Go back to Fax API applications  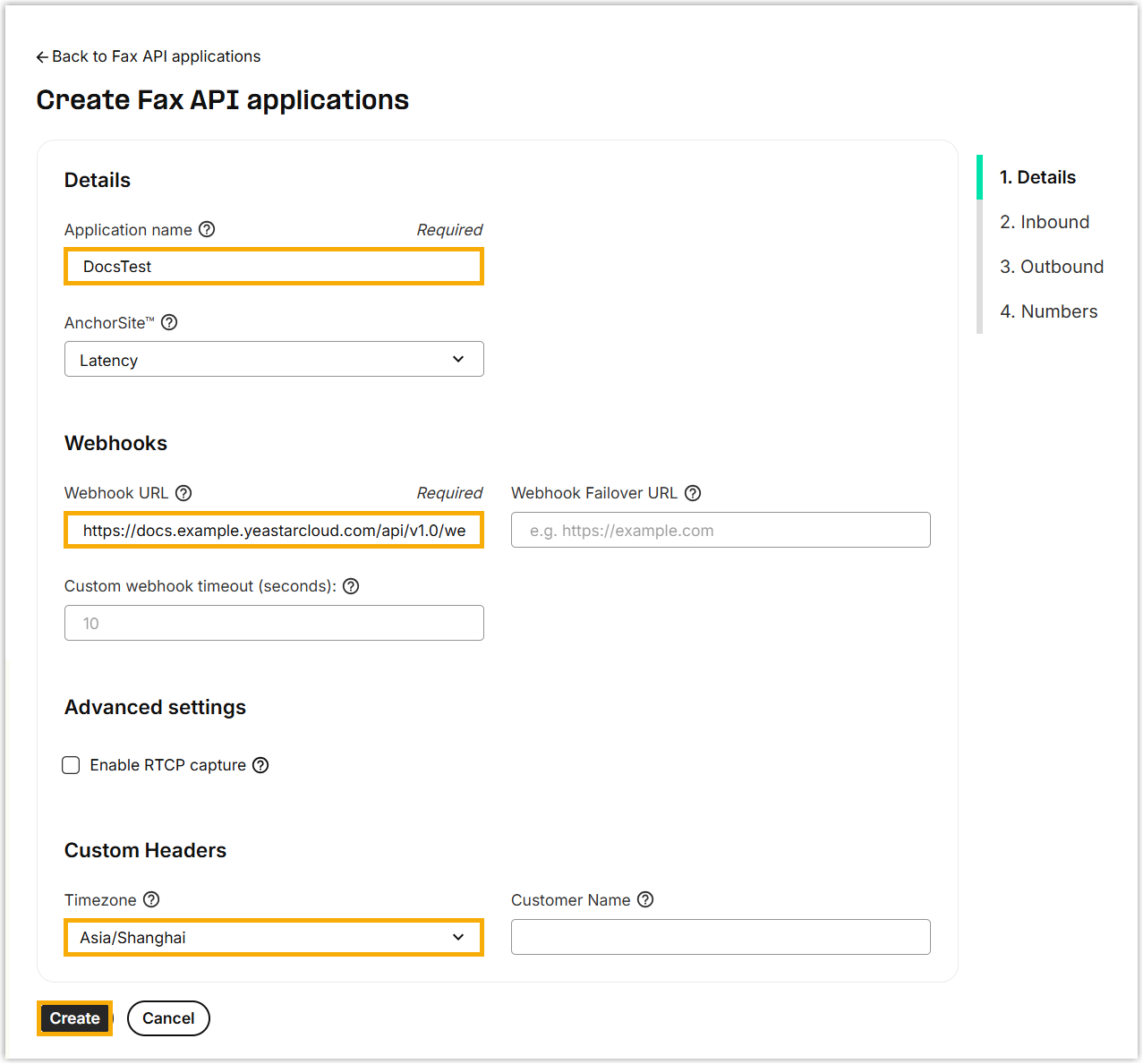tap(149, 56)
